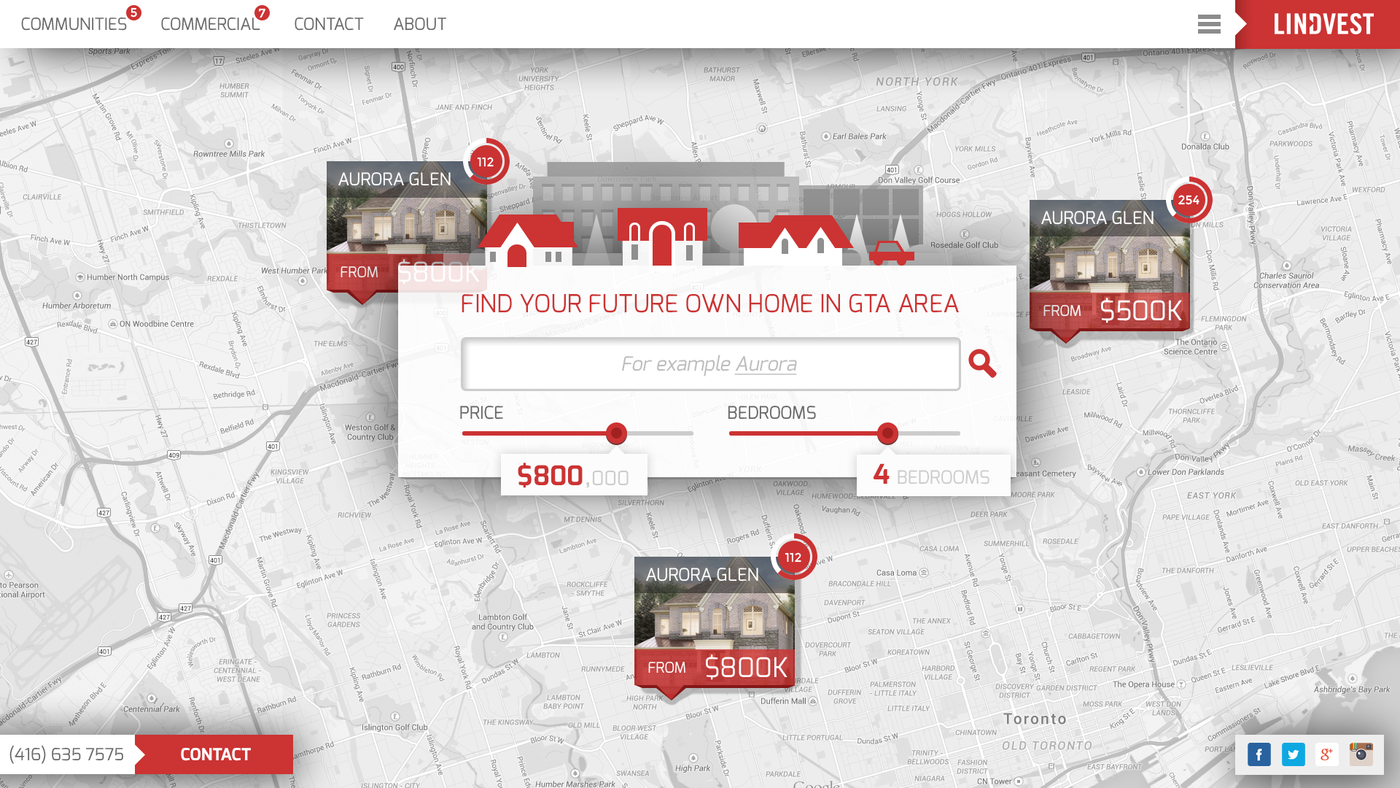Start a search with the magnifier icon
Screen dimensions: 1400x788
click(982, 363)
